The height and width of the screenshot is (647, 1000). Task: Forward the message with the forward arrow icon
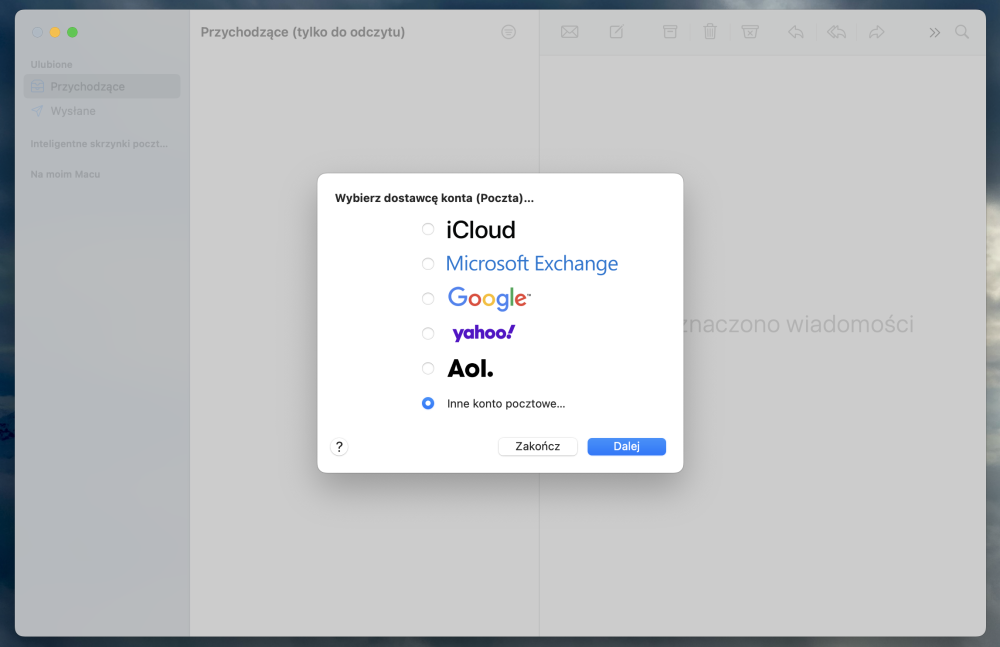click(877, 32)
